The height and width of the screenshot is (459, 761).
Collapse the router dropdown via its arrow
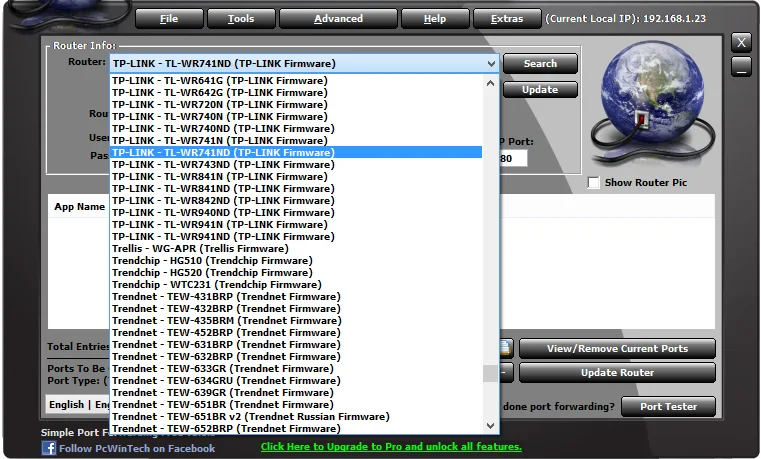coord(491,64)
